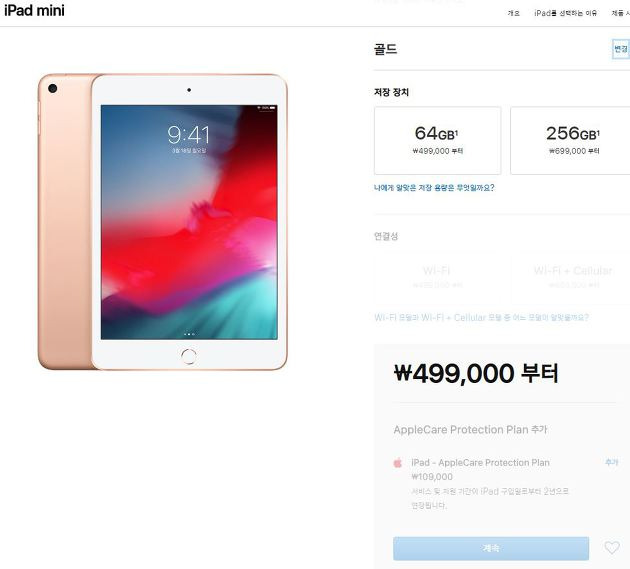The height and width of the screenshot is (569, 630).
Task: Click the red Apple logo icon
Action: (397, 463)
